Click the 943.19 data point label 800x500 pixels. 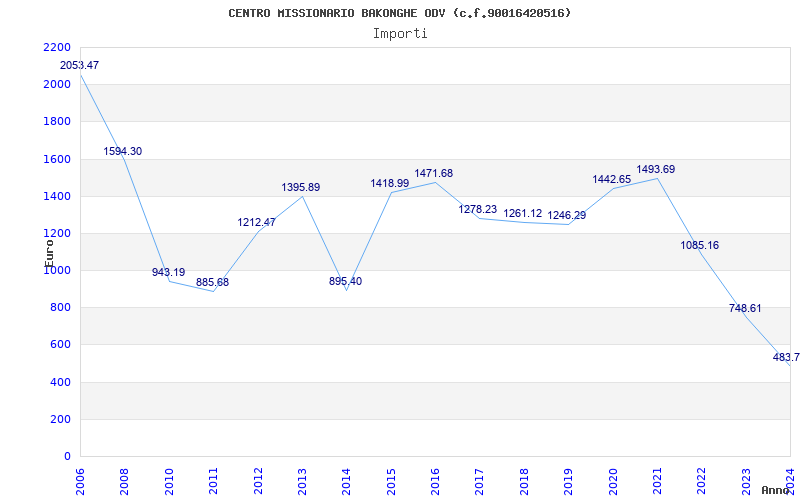(x=168, y=272)
